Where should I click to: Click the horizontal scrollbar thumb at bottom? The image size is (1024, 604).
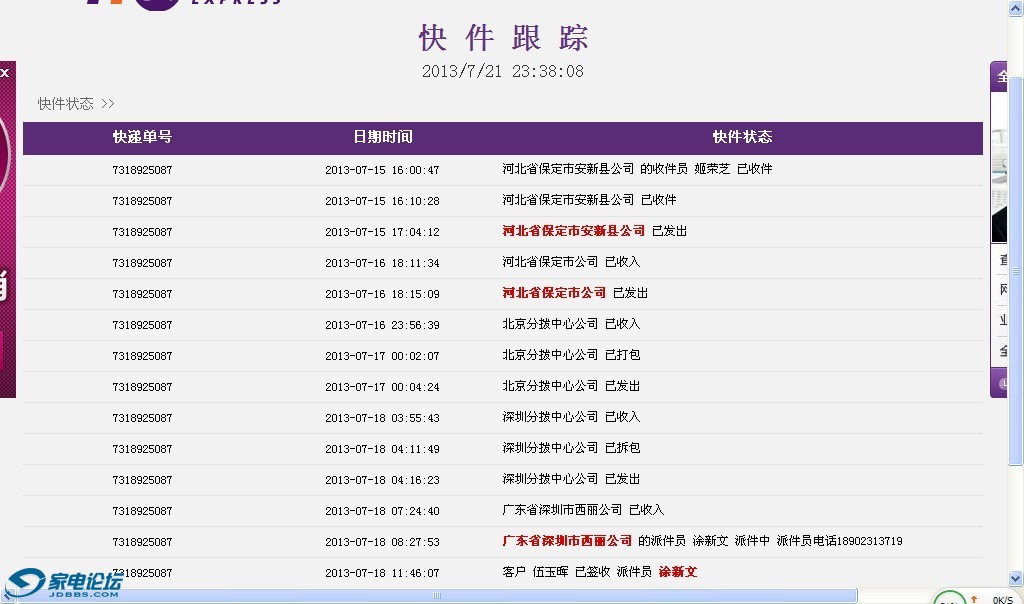coord(436,596)
